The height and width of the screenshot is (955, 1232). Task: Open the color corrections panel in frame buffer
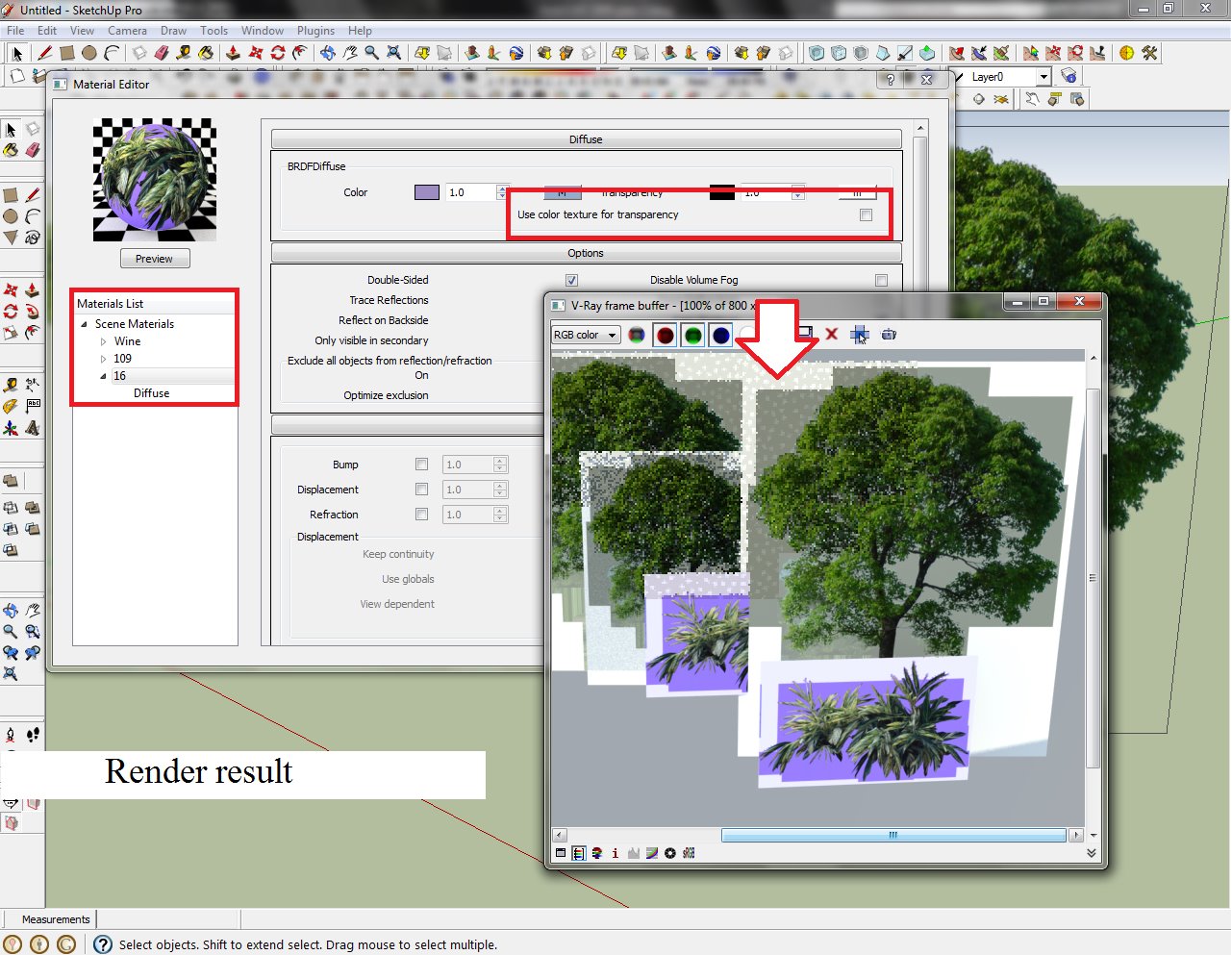coord(652,853)
